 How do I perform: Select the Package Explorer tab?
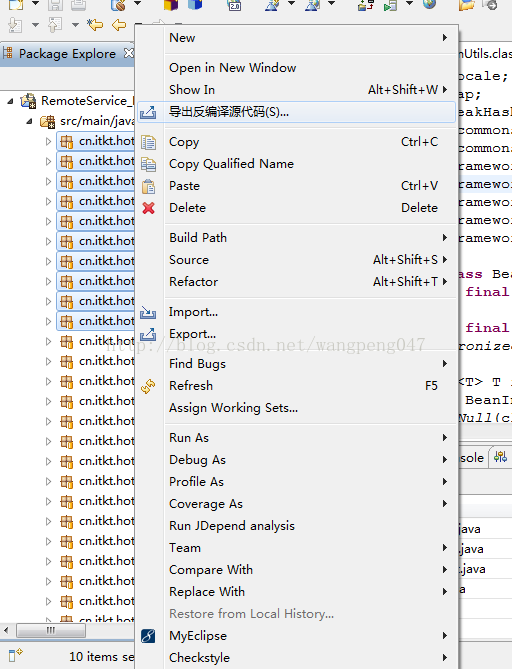pos(67,54)
